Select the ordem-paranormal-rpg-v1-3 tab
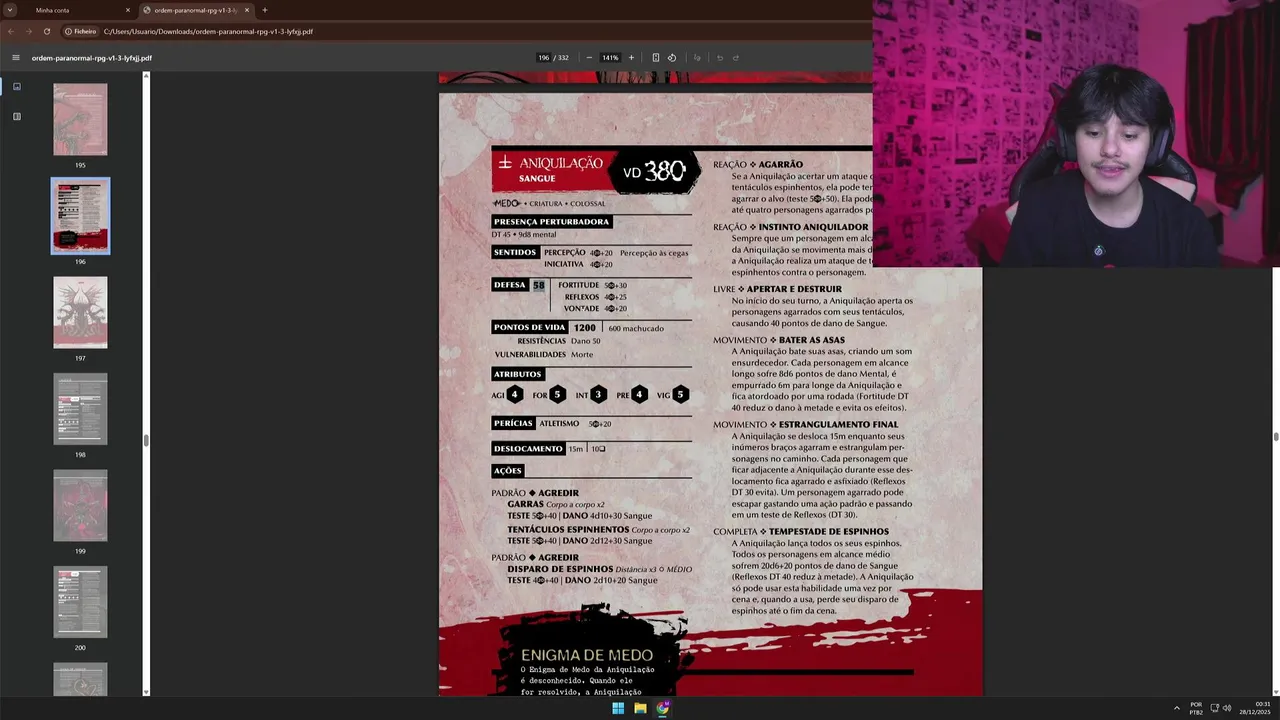This screenshot has width=1280, height=720. [x=195, y=10]
